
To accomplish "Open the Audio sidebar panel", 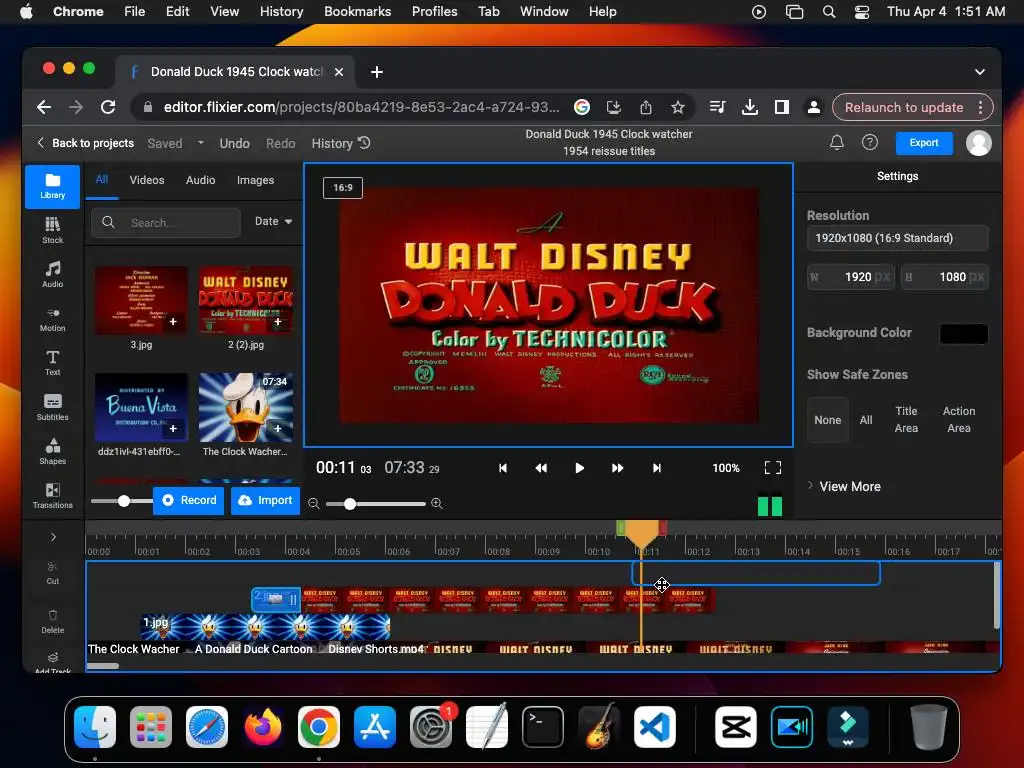I will tap(52, 274).
